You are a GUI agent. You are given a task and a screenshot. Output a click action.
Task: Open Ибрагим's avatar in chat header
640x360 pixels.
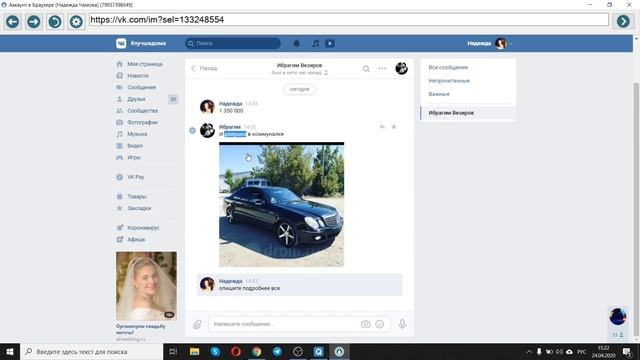pos(402,68)
